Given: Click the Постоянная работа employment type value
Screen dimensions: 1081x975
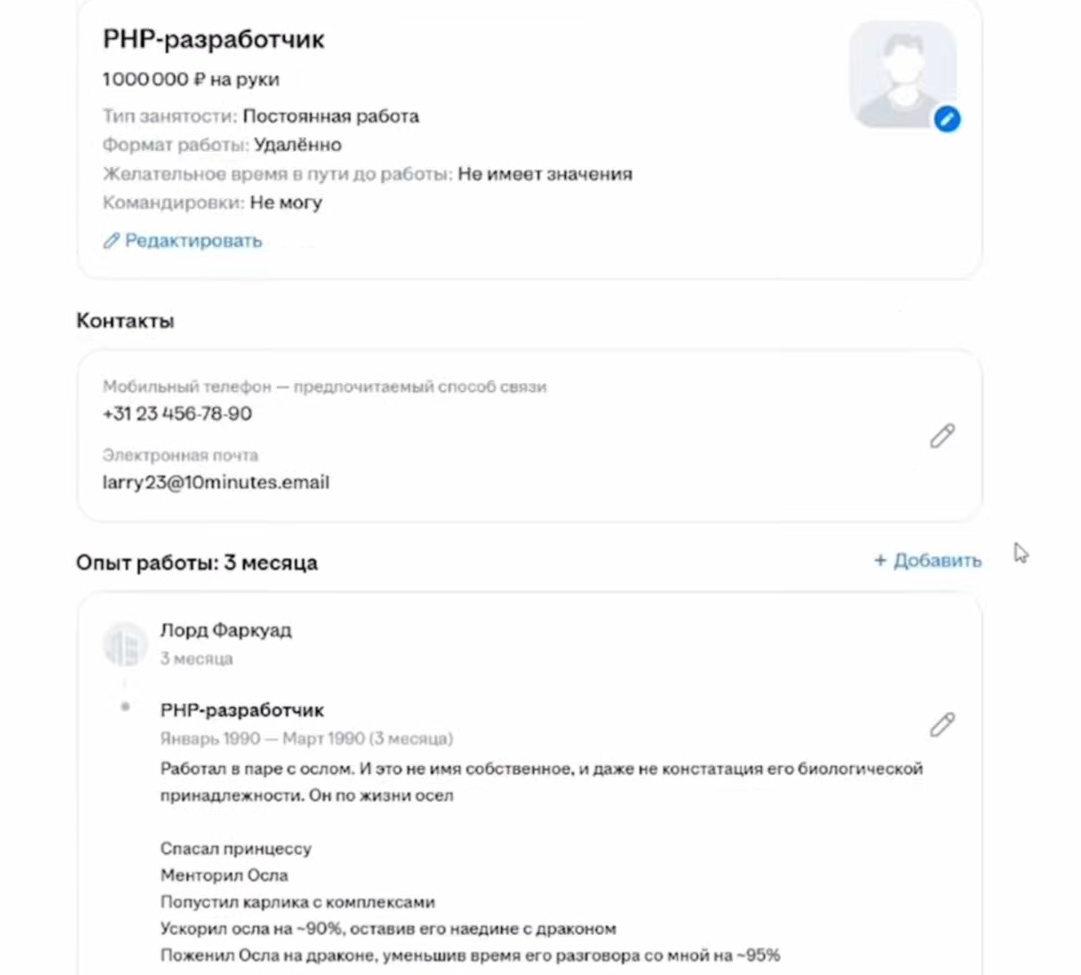Looking at the screenshot, I should [330, 116].
